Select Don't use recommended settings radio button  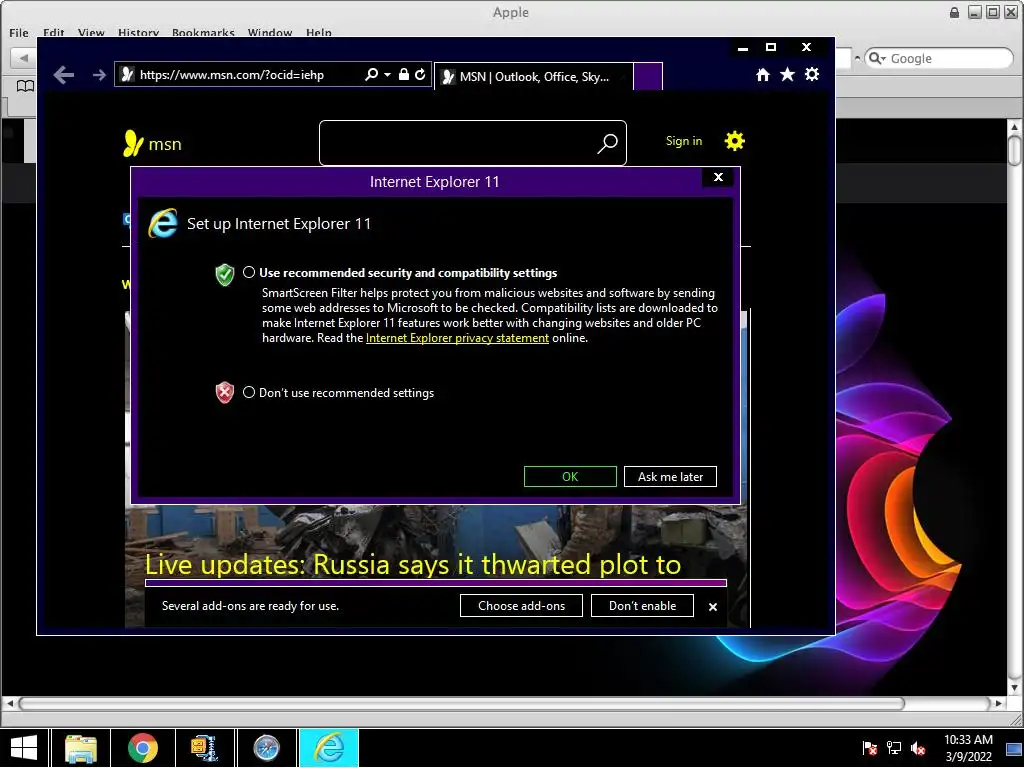[249, 392]
